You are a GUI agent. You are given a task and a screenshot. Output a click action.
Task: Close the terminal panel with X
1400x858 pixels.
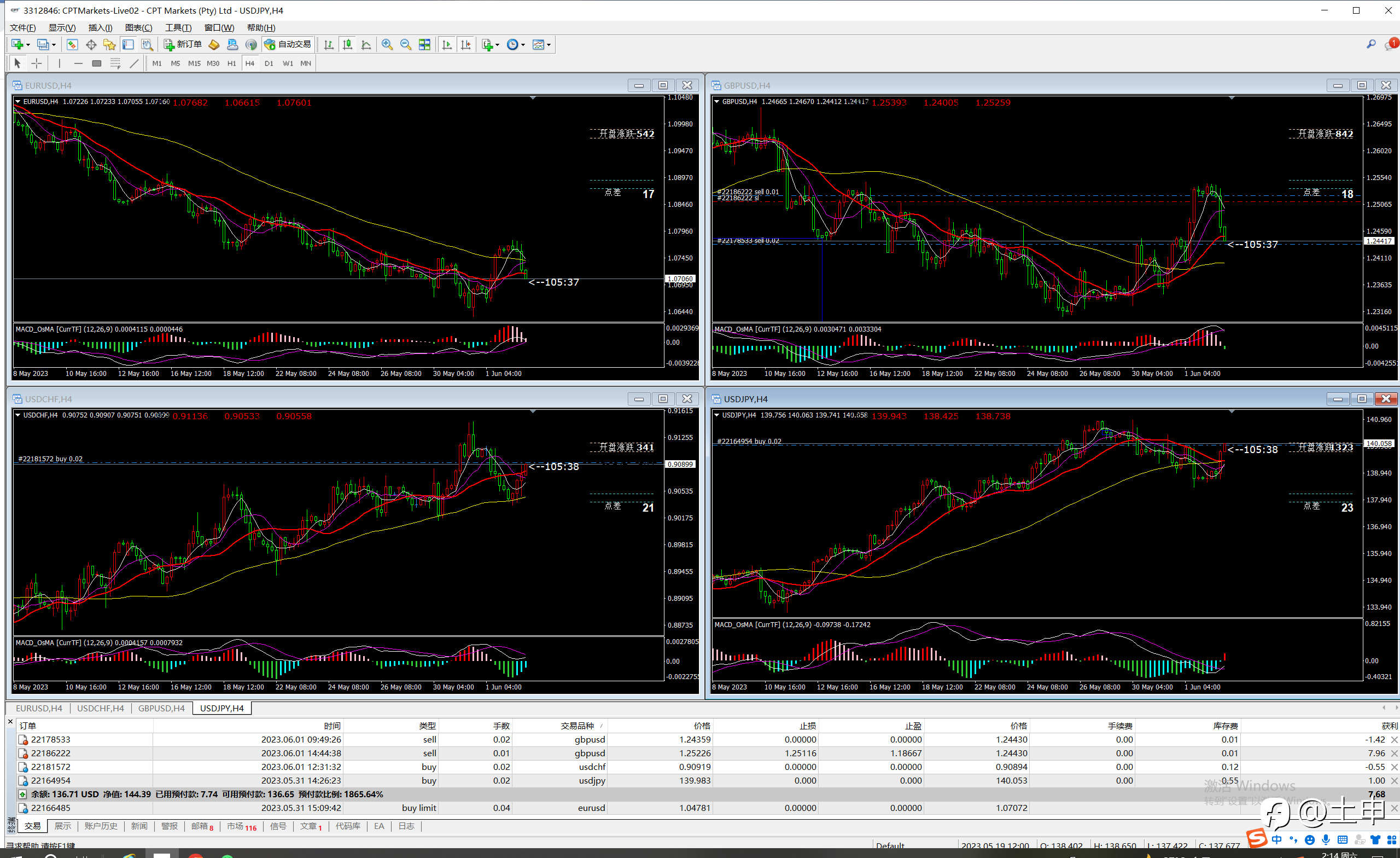click(x=10, y=722)
